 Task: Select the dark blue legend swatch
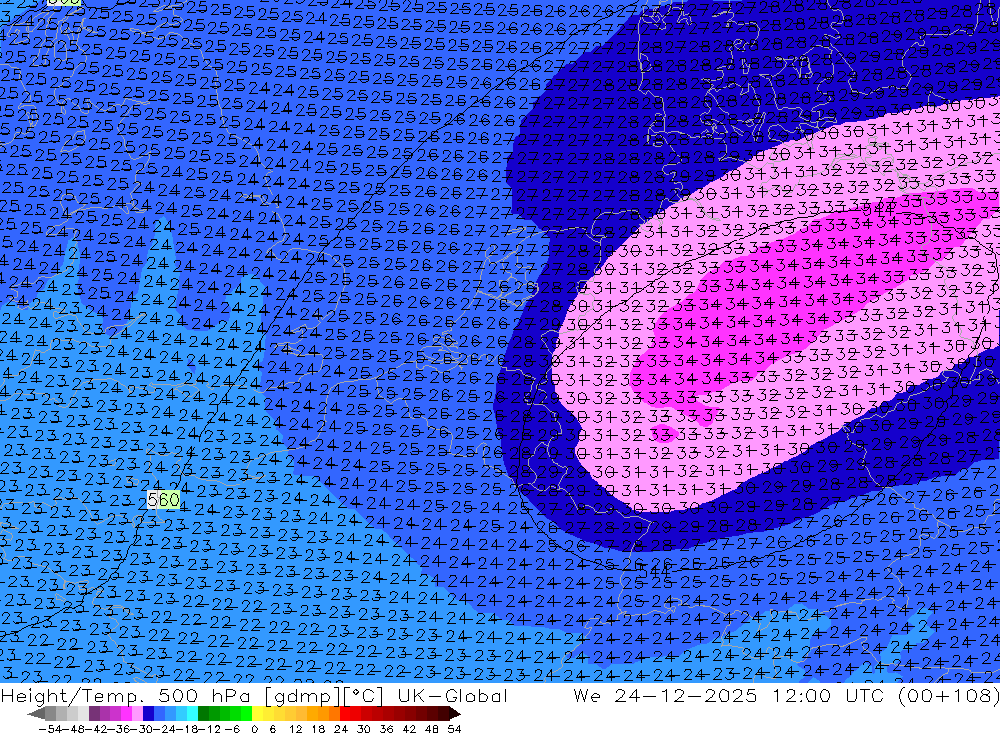click(x=148, y=713)
